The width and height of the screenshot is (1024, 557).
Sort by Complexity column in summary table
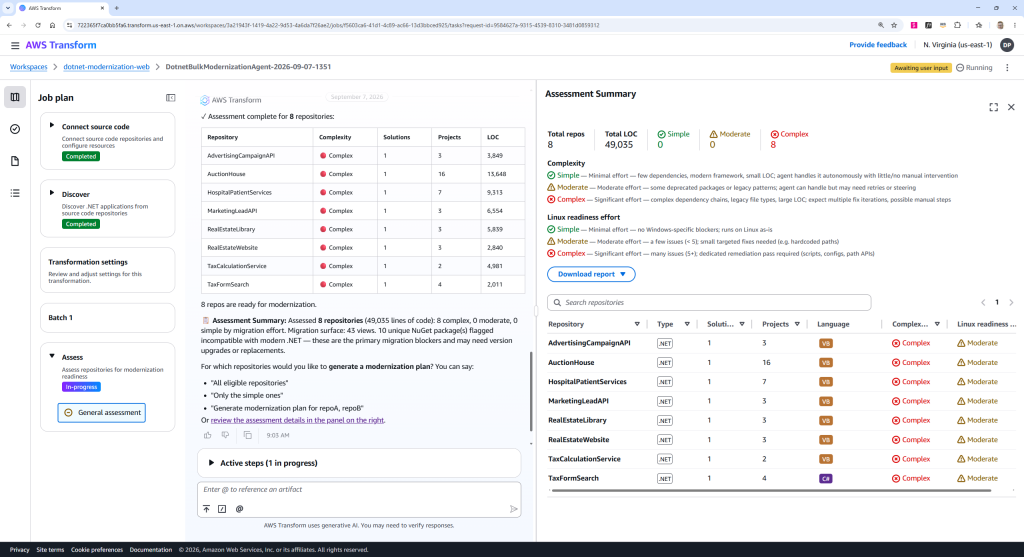[x=937, y=324]
